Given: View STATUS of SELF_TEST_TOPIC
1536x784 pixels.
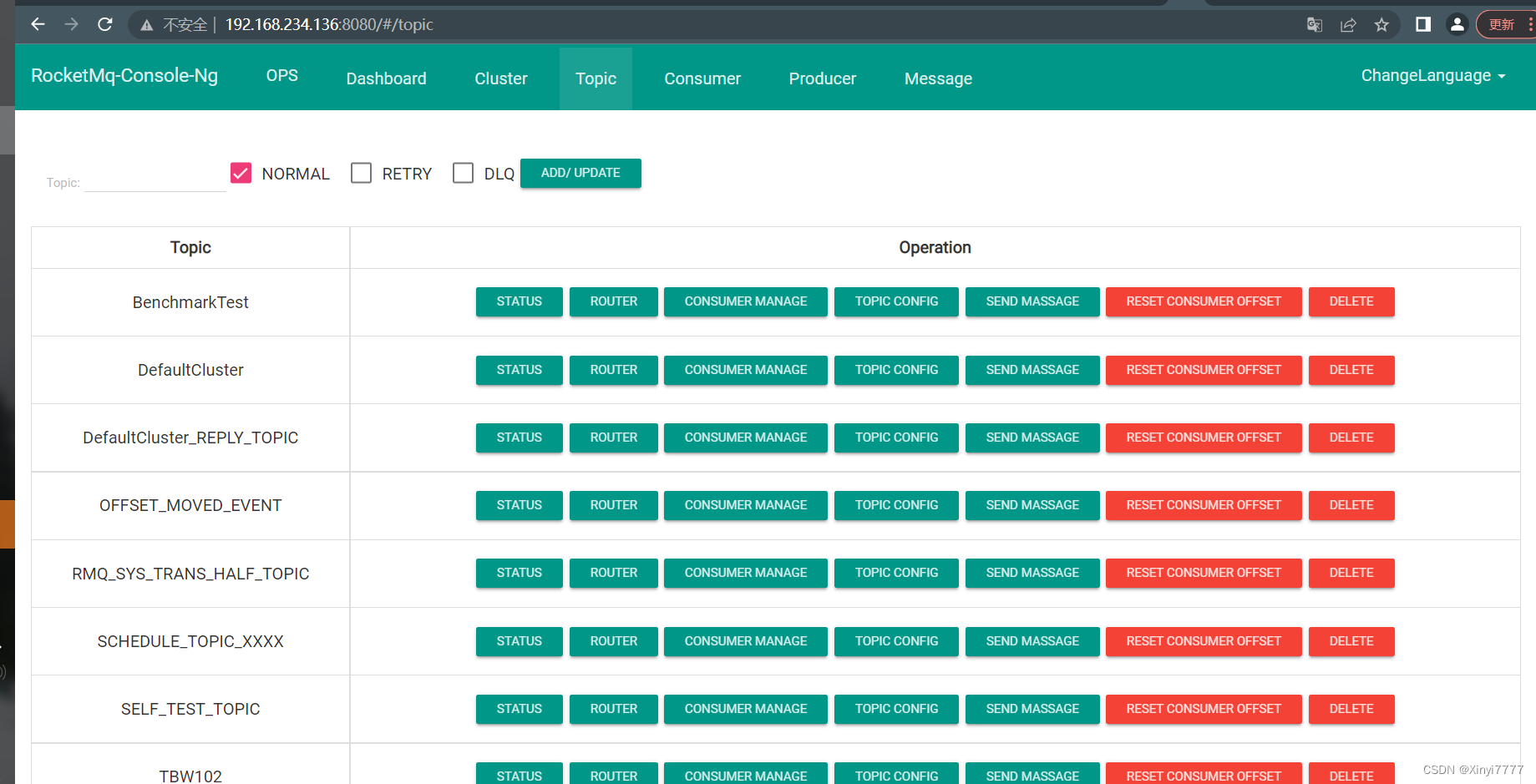Looking at the screenshot, I should (x=520, y=709).
